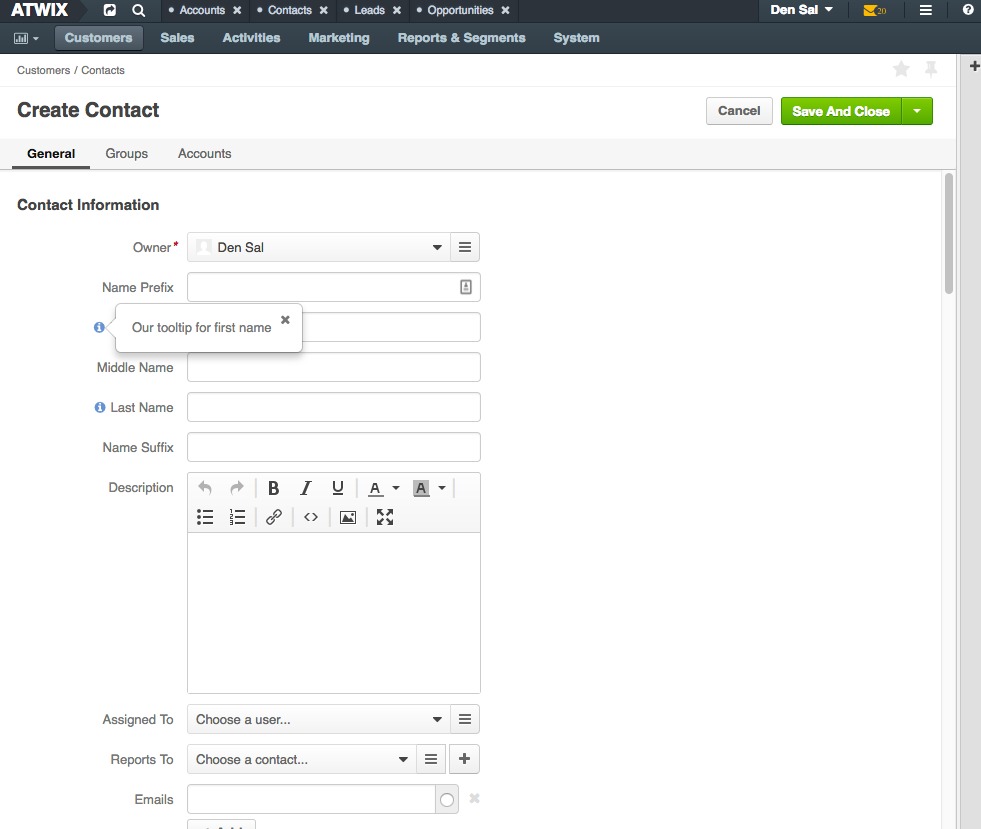Redo in the Description editor
Screen dimensions: 981x829
[x=236, y=487]
